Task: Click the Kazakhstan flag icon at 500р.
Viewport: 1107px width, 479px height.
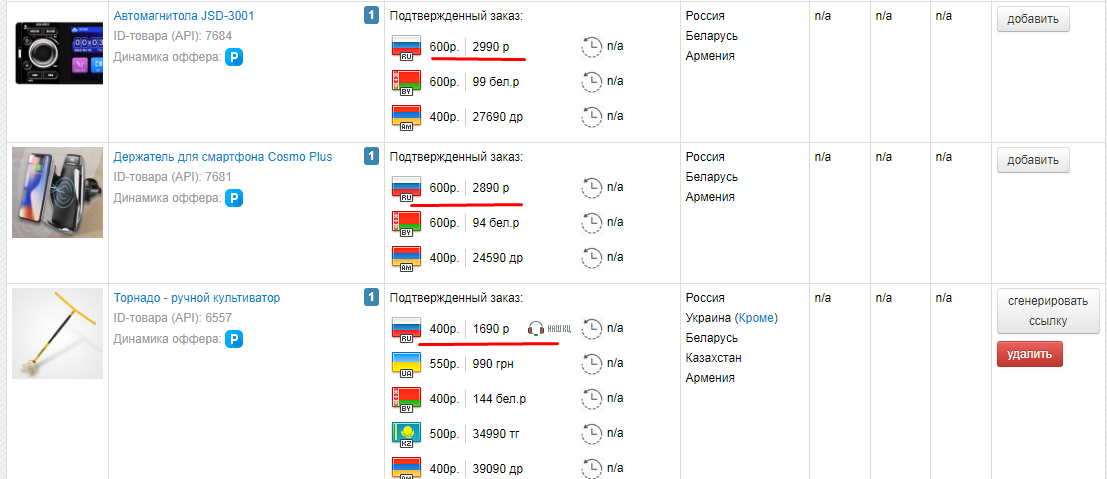Action: (406, 433)
